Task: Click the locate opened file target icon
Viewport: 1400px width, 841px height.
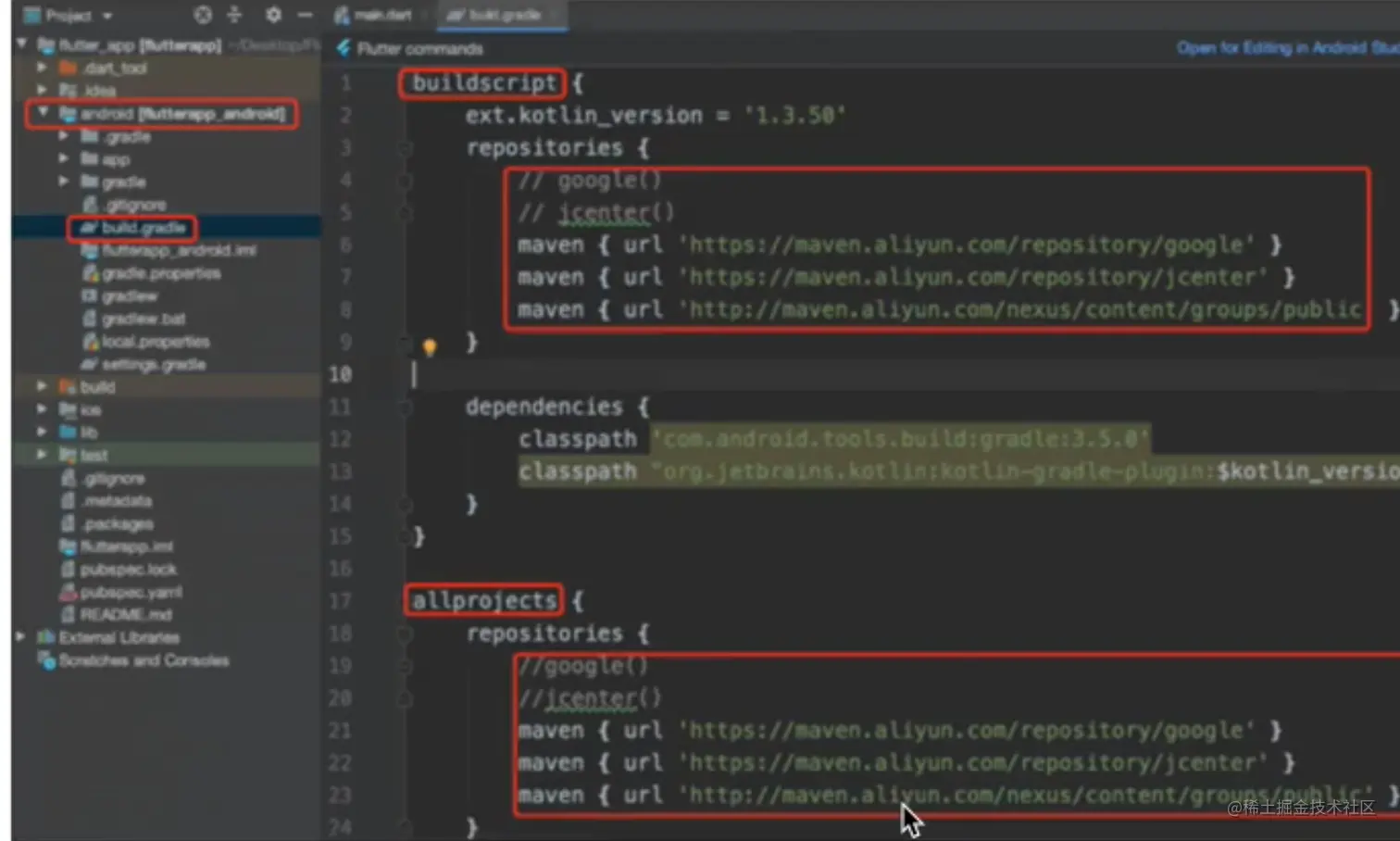Action: (203, 15)
